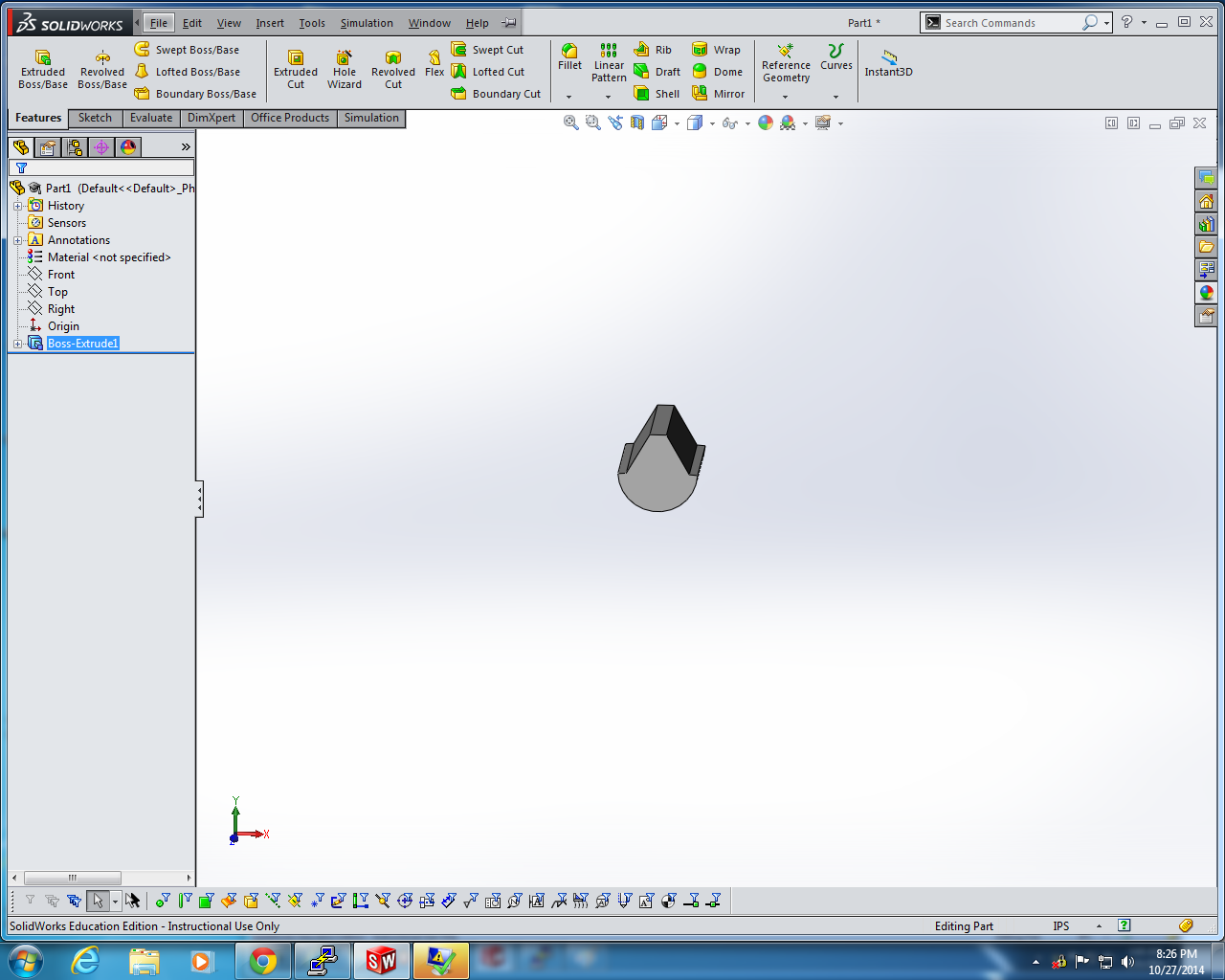The image size is (1225, 980).
Task: Expand the Boss-Extrude1 feature tree node
Action: pyautogui.click(x=17, y=344)
